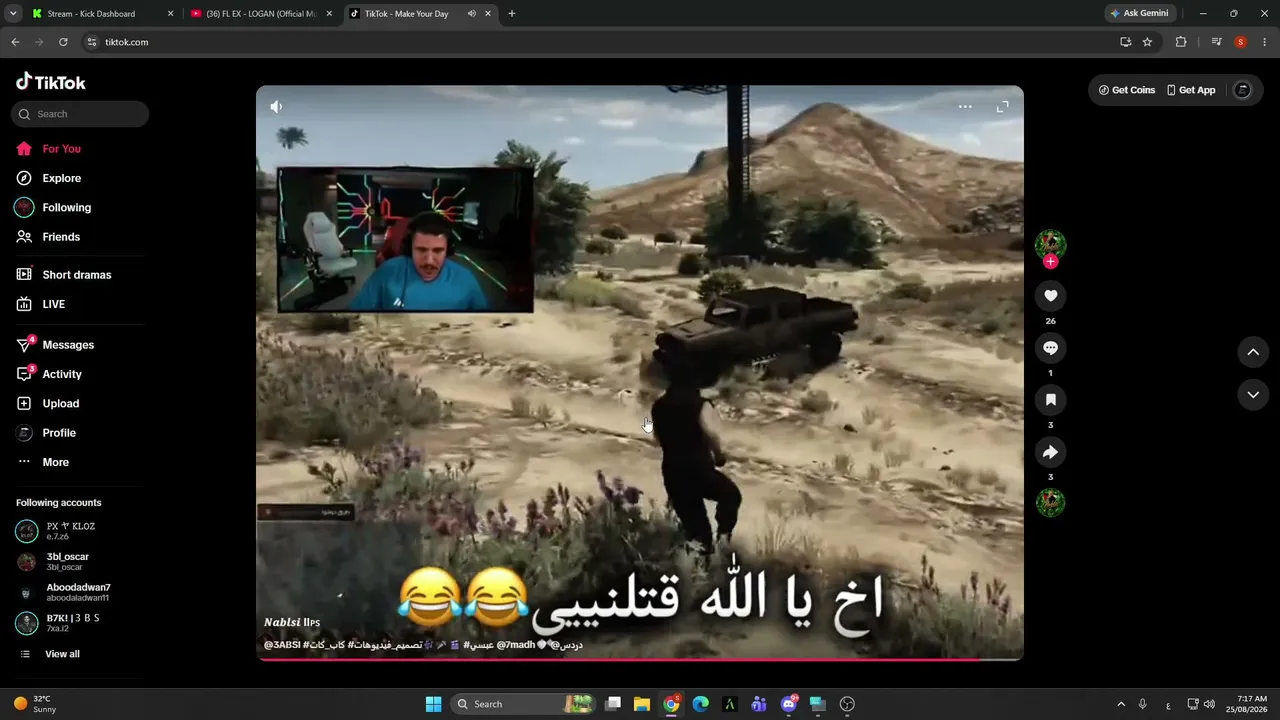Open Short dramas in the sidebar
Viewport: 1280px width, 720px height.
point(76,275)
